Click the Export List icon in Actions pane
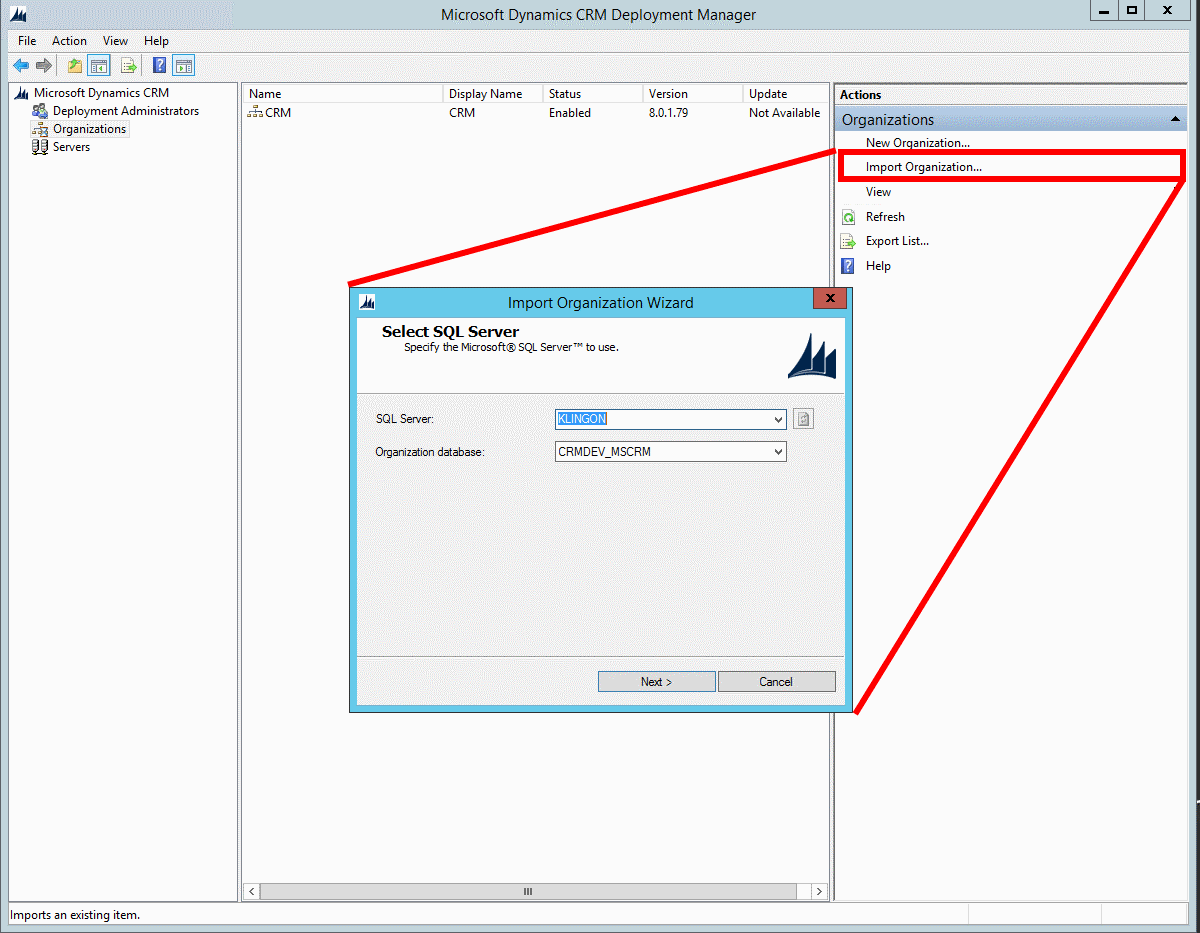Viewport: 1200px width, 933px height. coord(848,241)
